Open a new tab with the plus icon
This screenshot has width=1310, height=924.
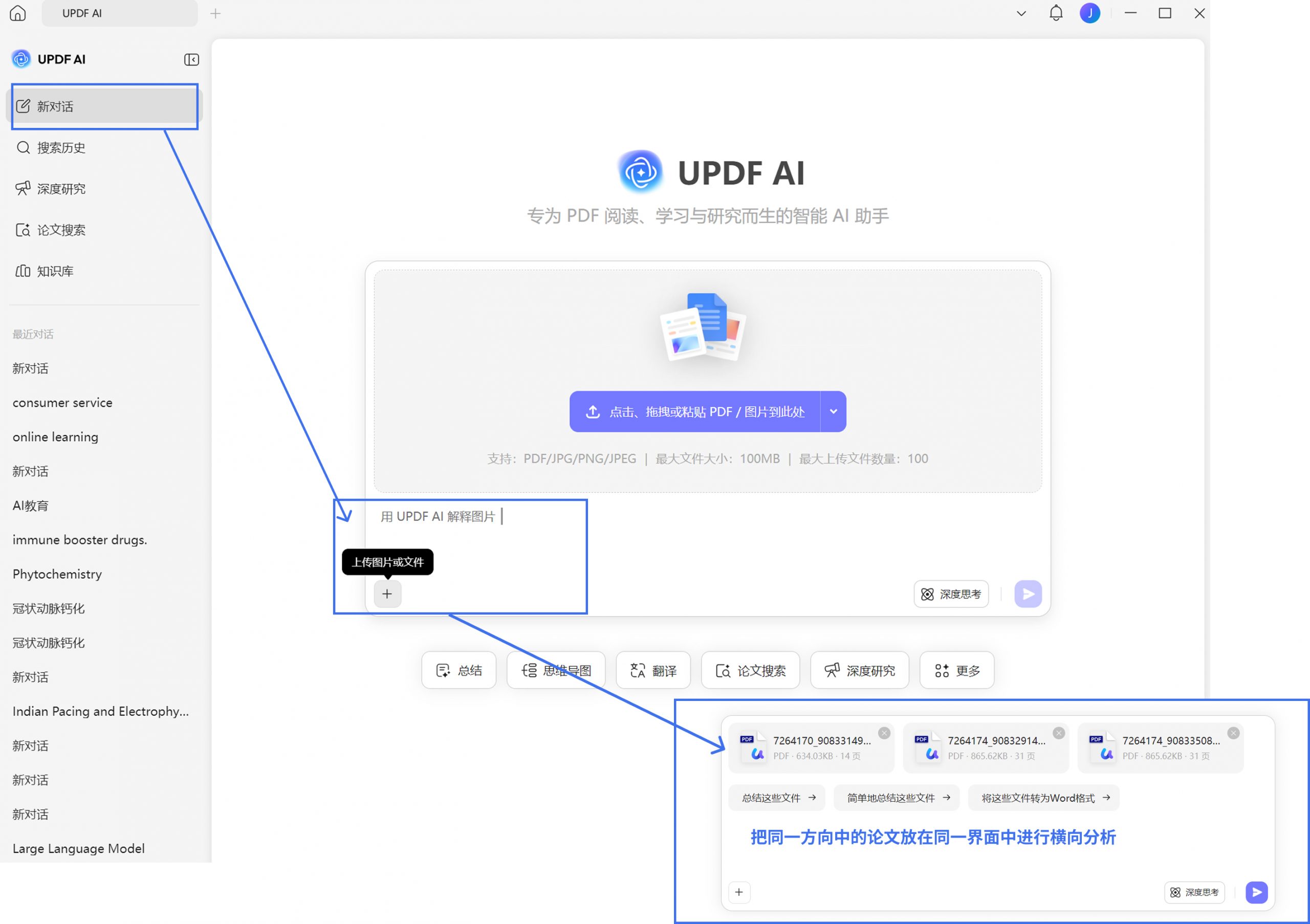point(215,14)
